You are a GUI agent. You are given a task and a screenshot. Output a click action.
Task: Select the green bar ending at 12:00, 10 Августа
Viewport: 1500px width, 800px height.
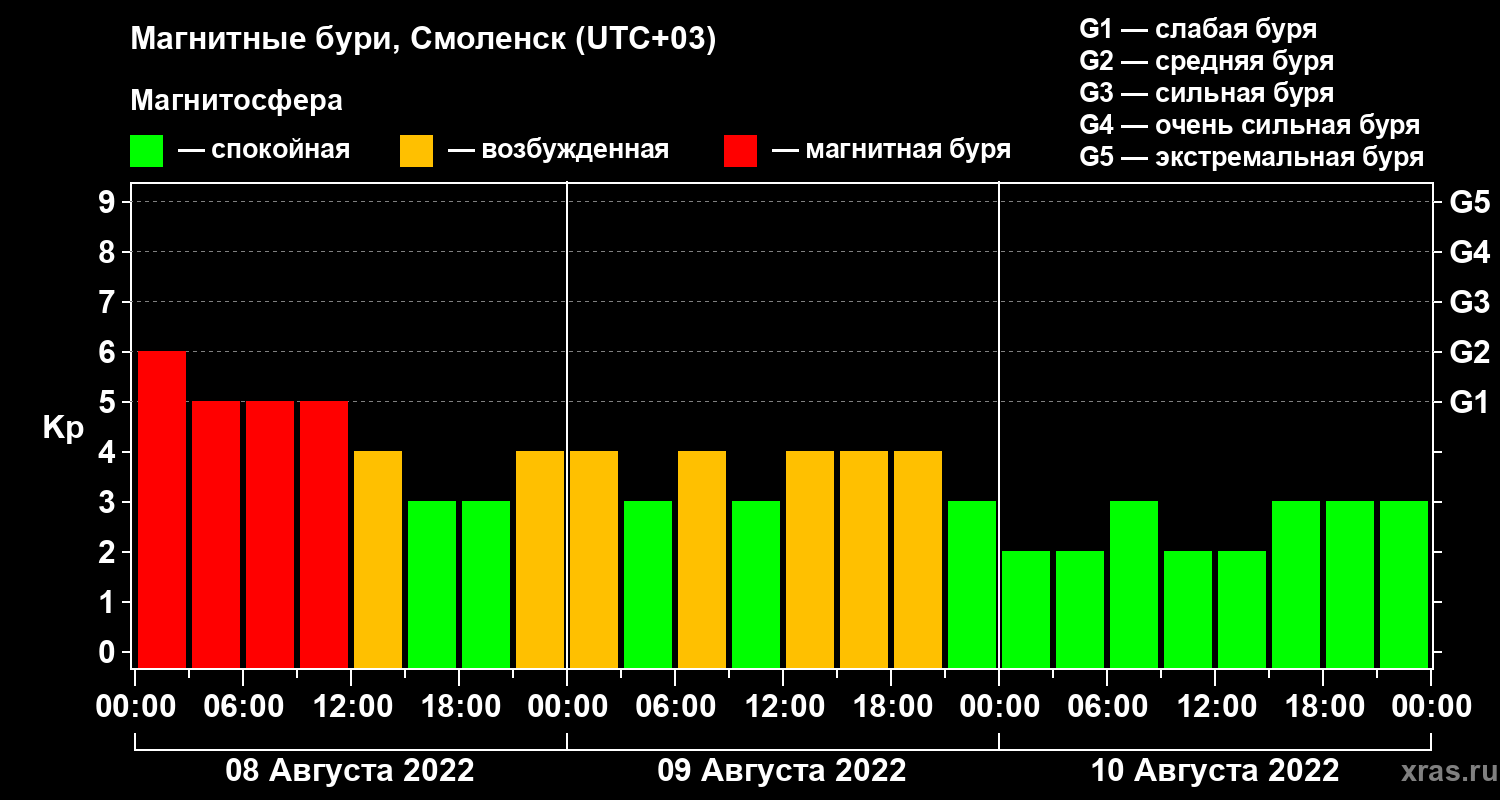1188,610
